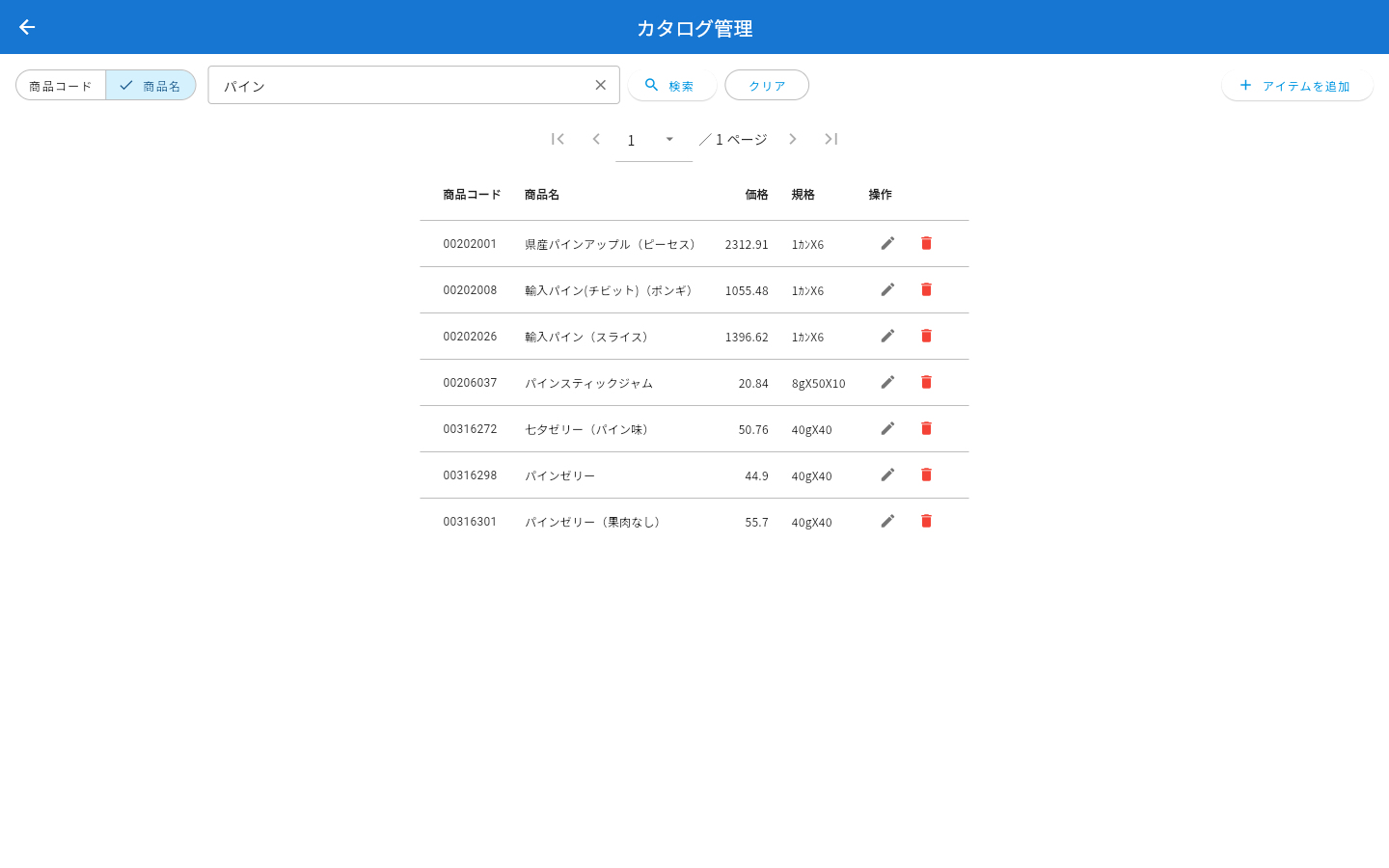Go back using the header arrow
1389x868 pixels.
[x=27, y=27]
